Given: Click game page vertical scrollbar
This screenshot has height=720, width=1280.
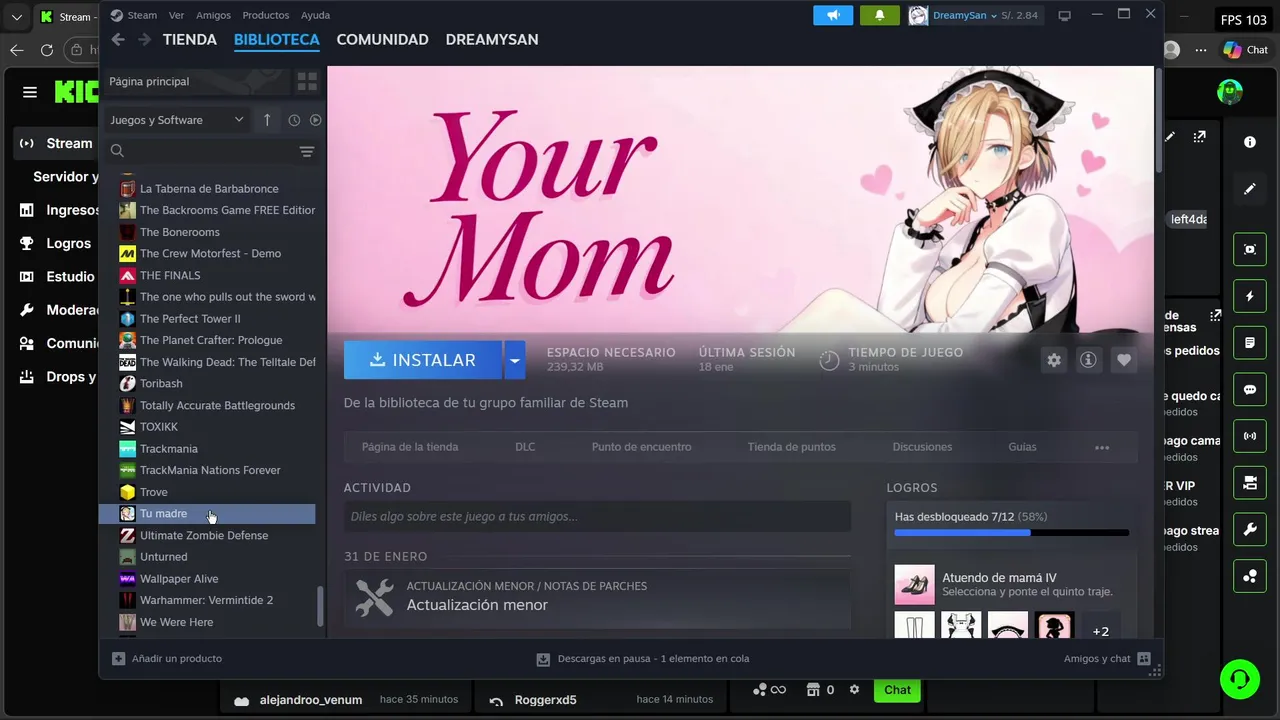Looking at the screenshot, I should click(x=1158, y=120).
